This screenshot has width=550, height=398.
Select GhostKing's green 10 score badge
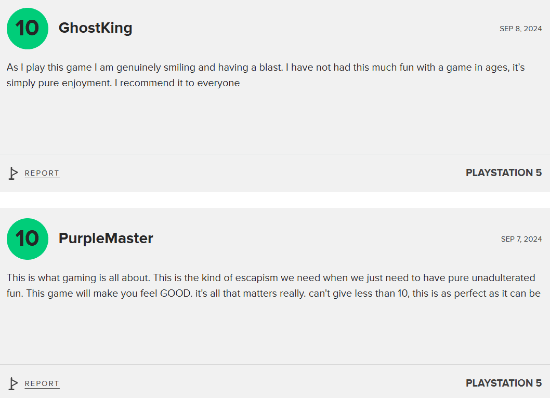tap(27, 28)
